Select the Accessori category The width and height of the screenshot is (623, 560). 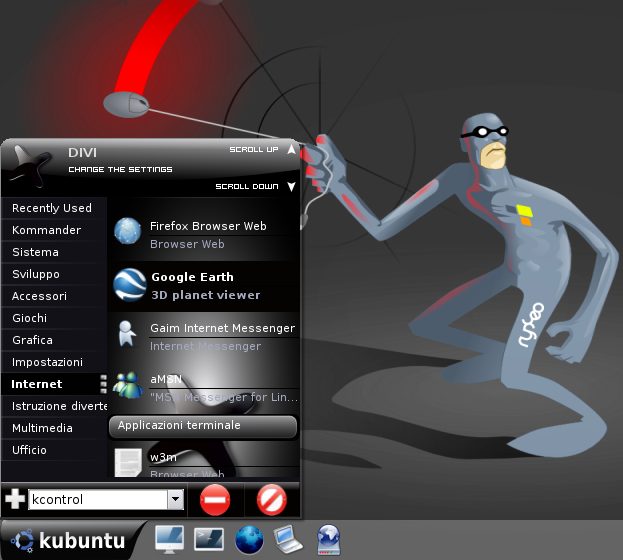54,296
